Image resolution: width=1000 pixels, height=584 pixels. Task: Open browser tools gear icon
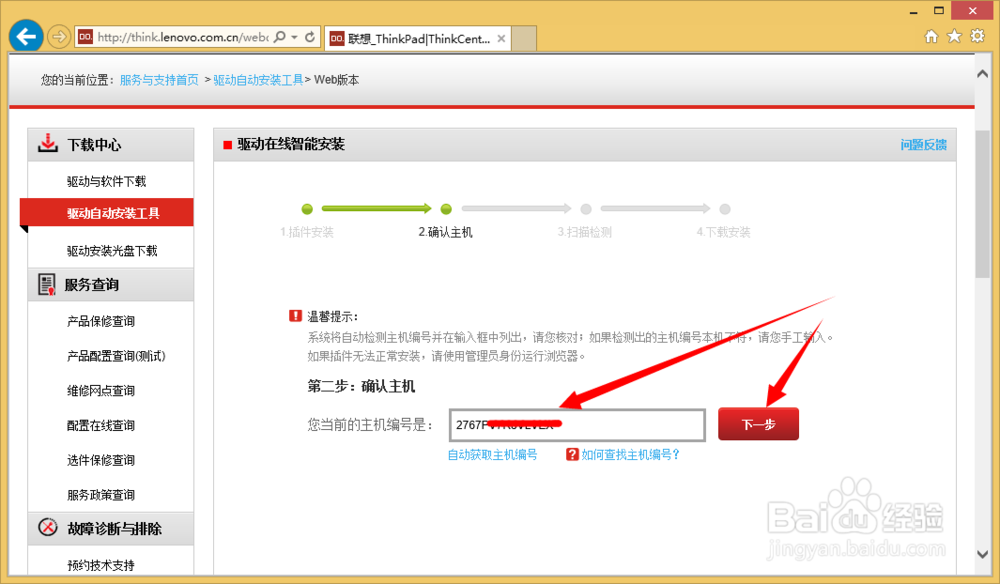978,36
